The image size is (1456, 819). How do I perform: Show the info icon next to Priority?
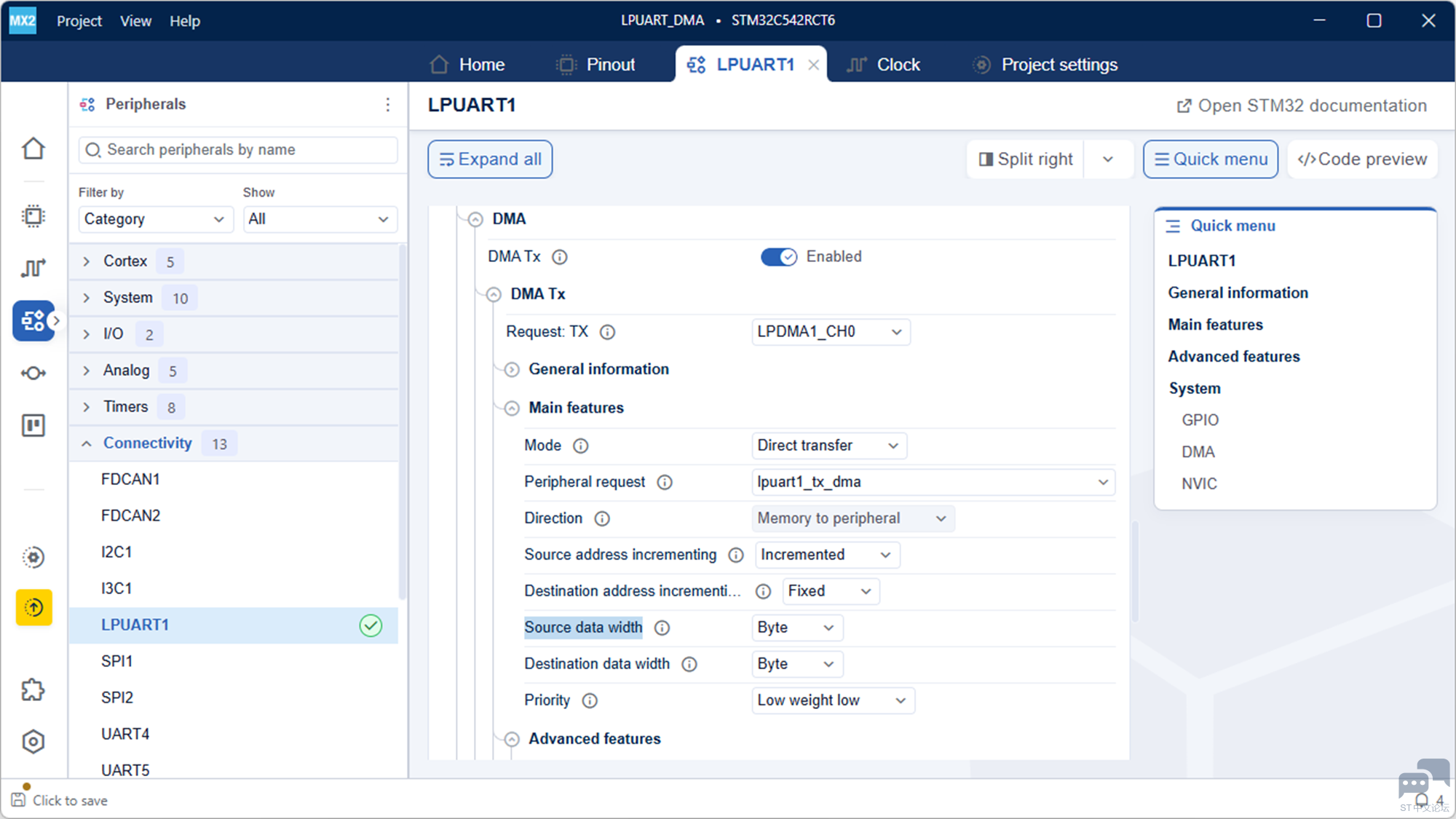pos(590,700)
